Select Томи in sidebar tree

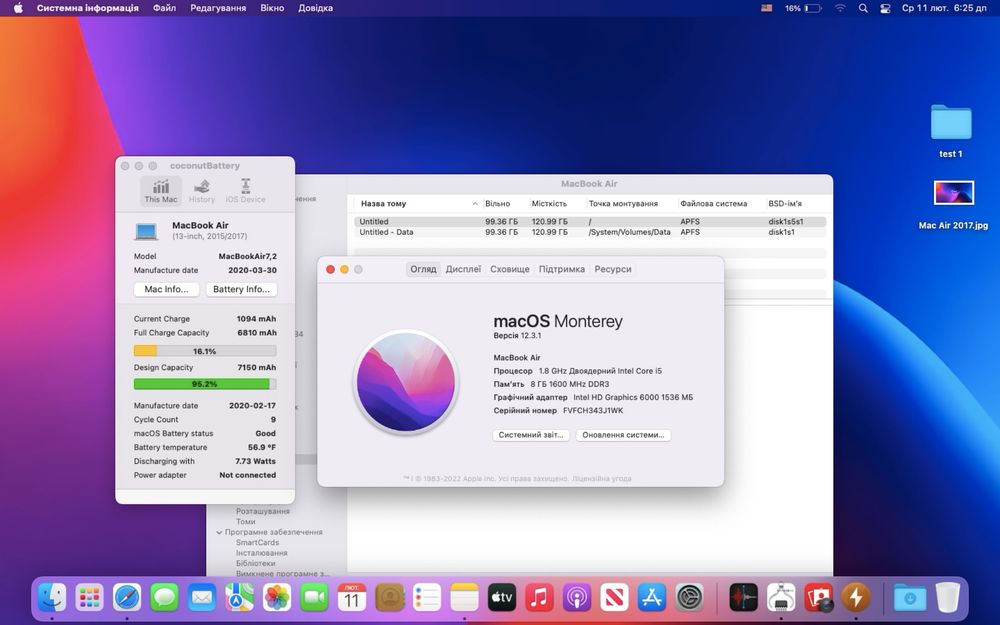246,522
